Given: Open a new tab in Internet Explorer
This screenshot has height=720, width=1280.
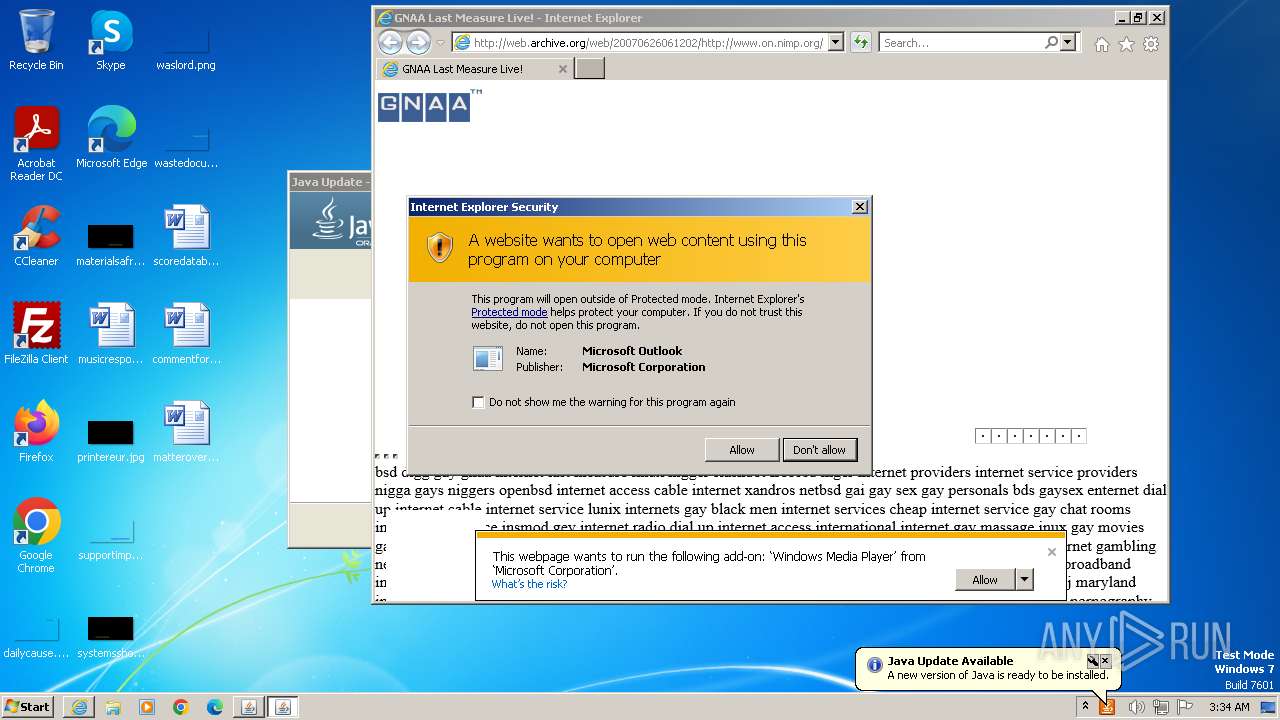Looking at the screenshot, I should pos(589,69).
